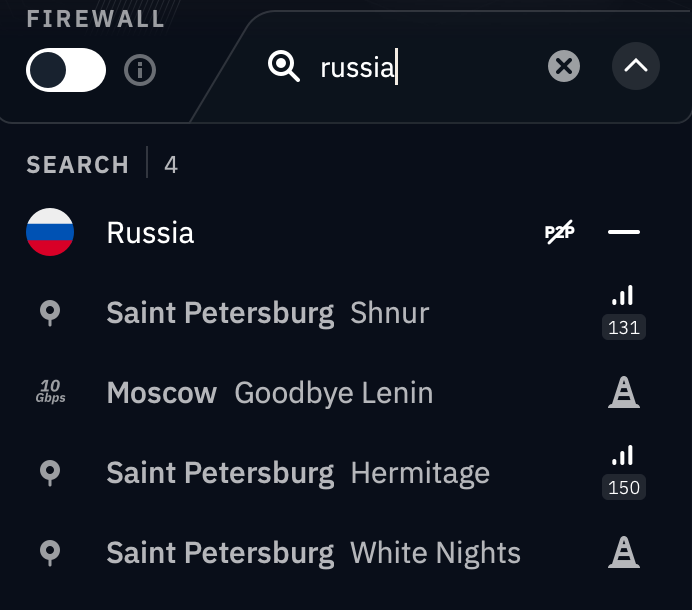Click the Russia flag icon
This screenshot has height=610, width=692.
click(50, 233)
